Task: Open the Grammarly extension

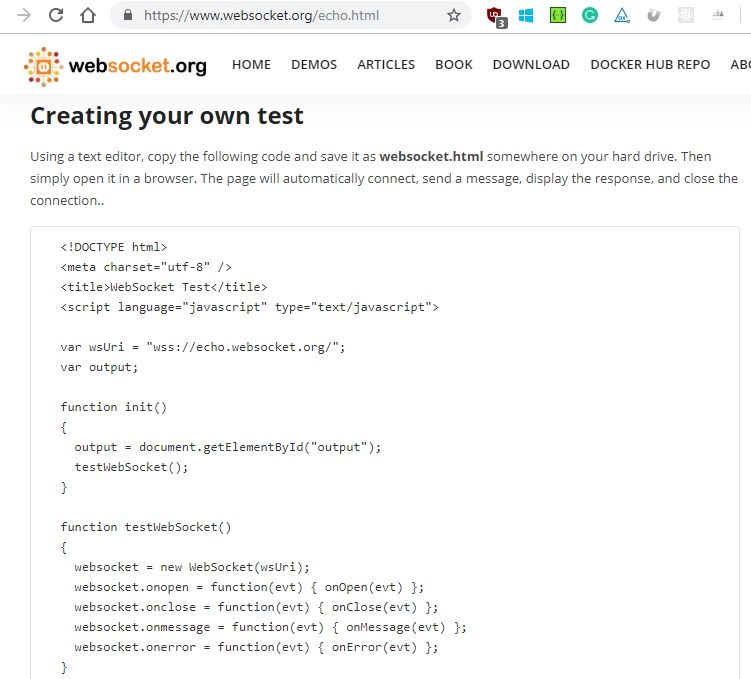Action: coord(590,16)
